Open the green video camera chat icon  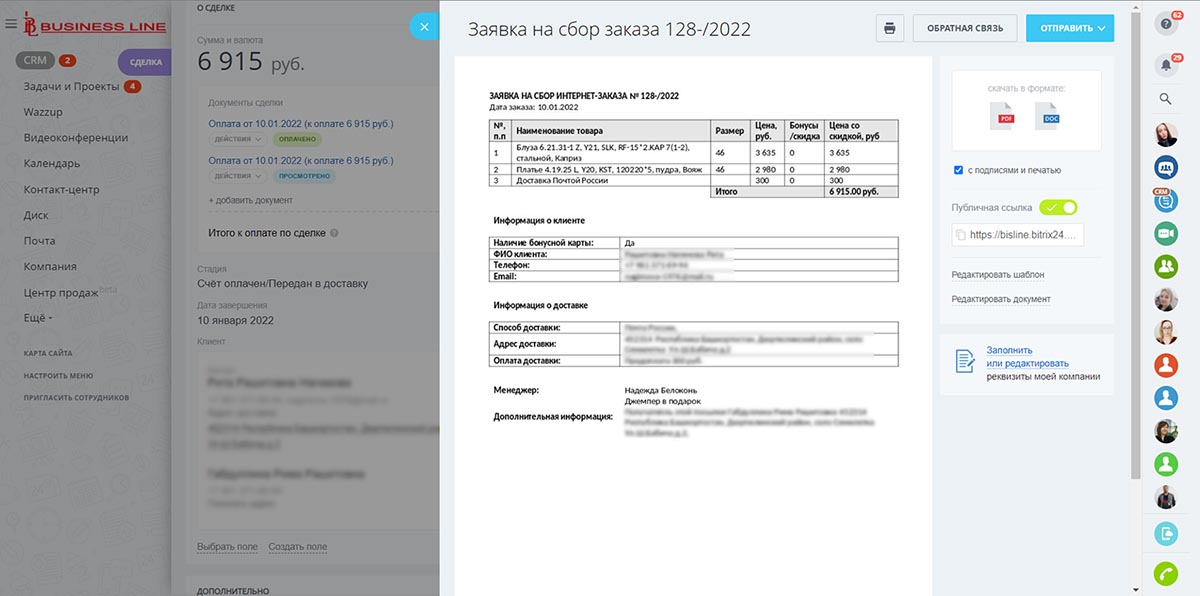tap(1165, 233)
